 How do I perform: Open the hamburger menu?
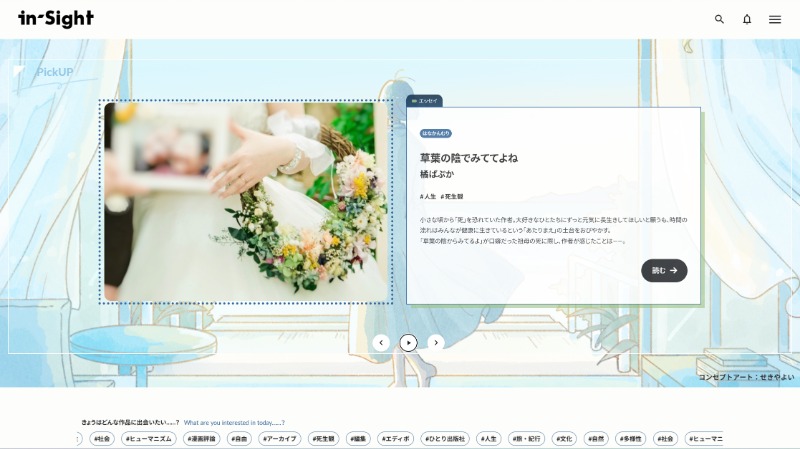click(x=775, y=19)
